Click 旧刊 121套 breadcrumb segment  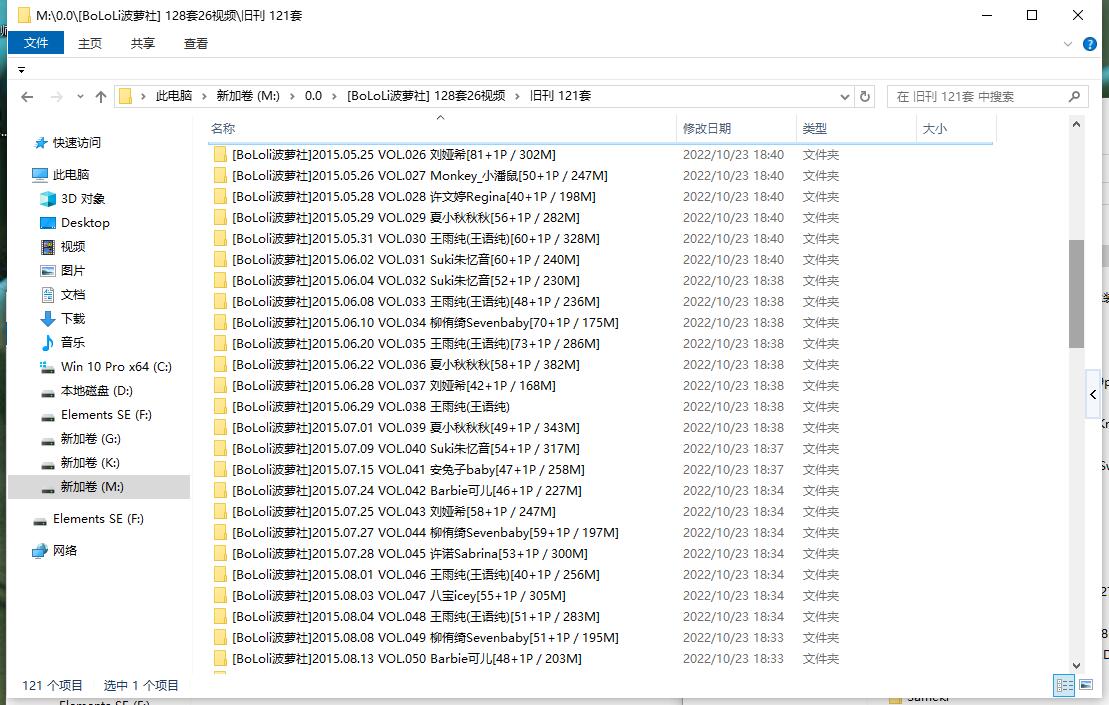pos(560,96)
